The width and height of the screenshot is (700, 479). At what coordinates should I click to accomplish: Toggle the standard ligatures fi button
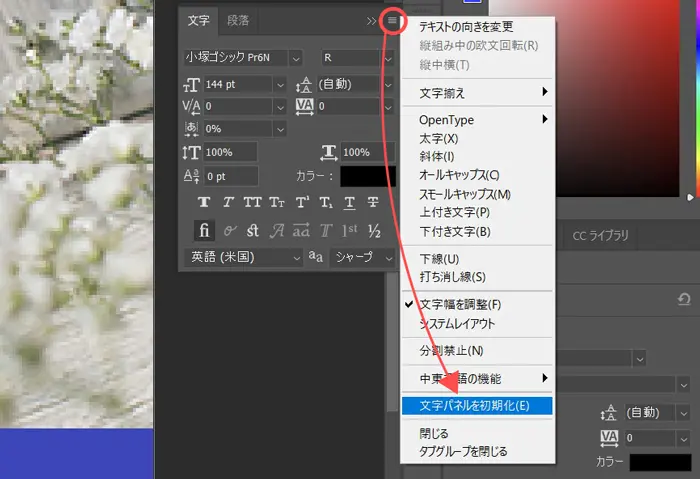[x=201, y=230]
